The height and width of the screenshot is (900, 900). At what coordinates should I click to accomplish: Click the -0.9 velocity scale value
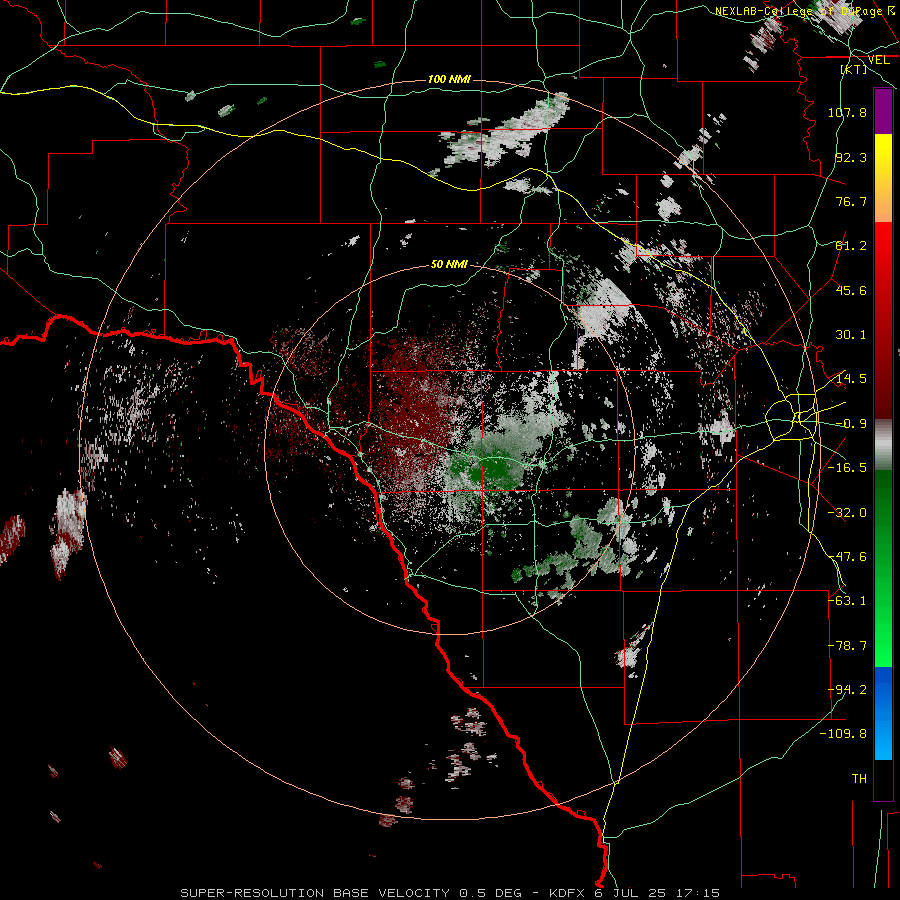(x=851, y=424)
